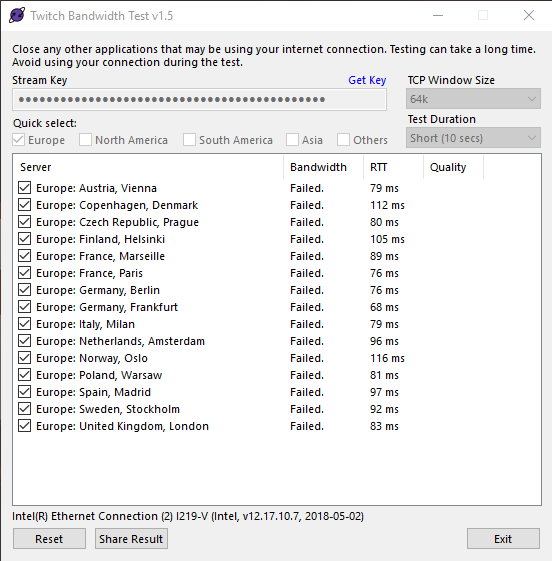
Task: Click the Share Result button
Action: pos(131,538)
